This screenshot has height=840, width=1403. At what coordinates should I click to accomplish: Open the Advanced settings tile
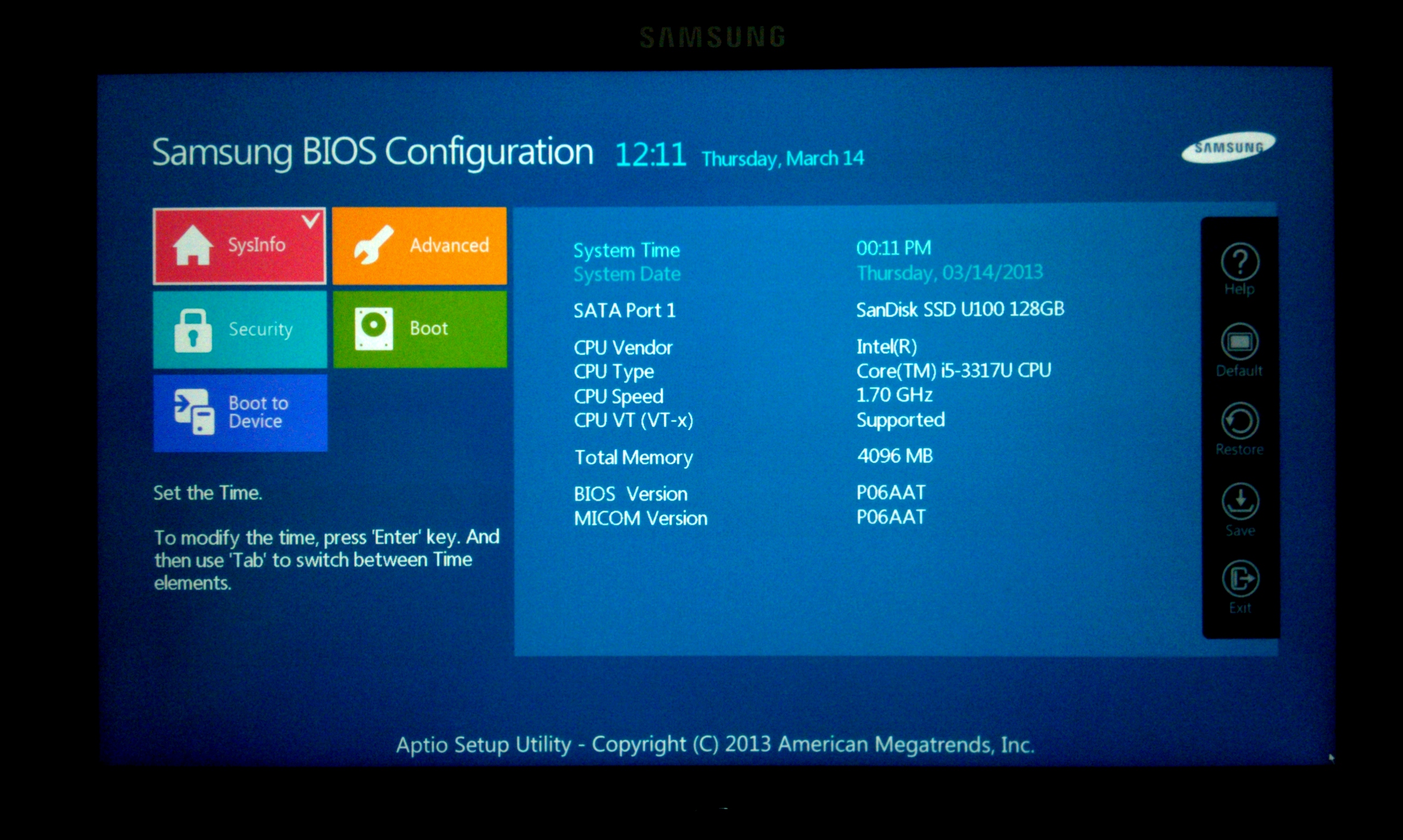[x=419, y=246]
